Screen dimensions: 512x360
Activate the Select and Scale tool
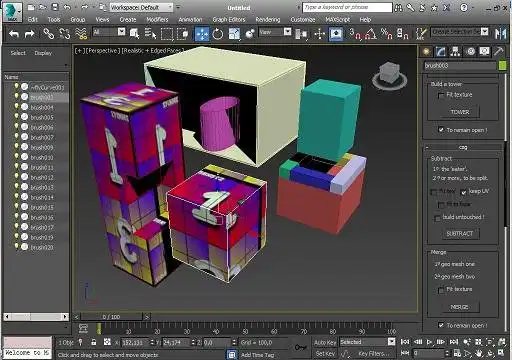coord(234,34)
